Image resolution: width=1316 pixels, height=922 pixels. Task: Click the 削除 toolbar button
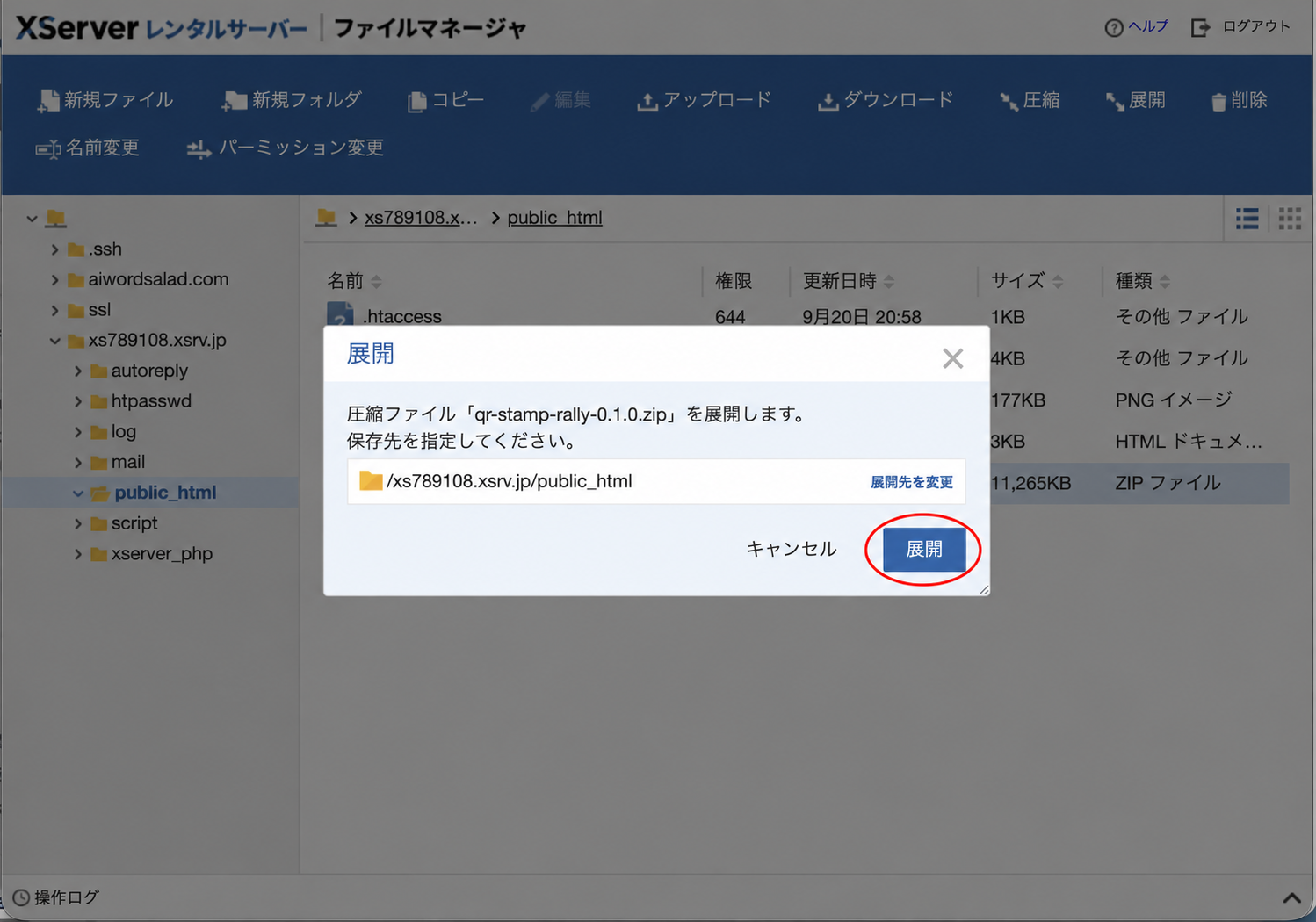click(1239, 100)
